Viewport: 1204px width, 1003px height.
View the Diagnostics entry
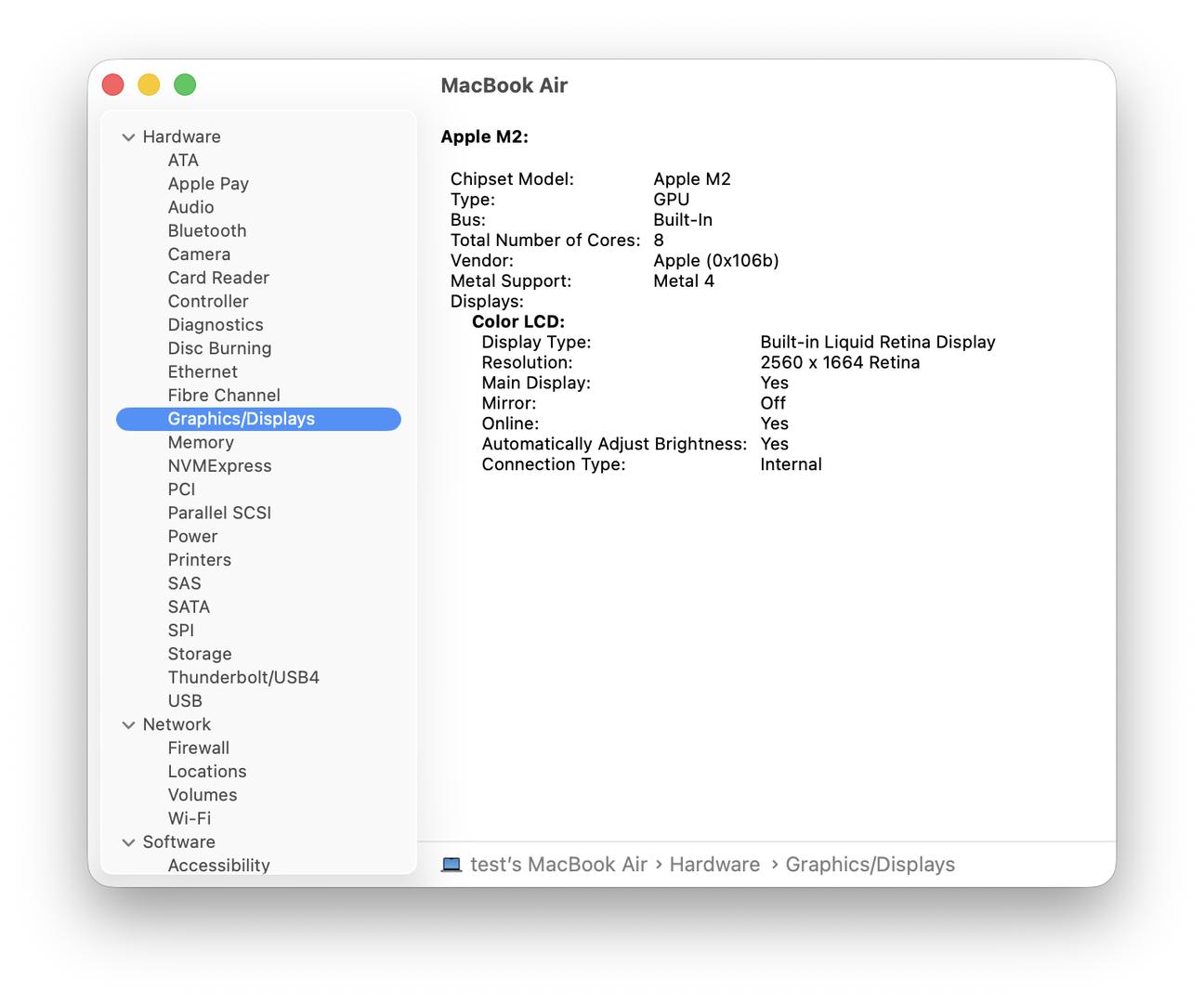point(216,325)
